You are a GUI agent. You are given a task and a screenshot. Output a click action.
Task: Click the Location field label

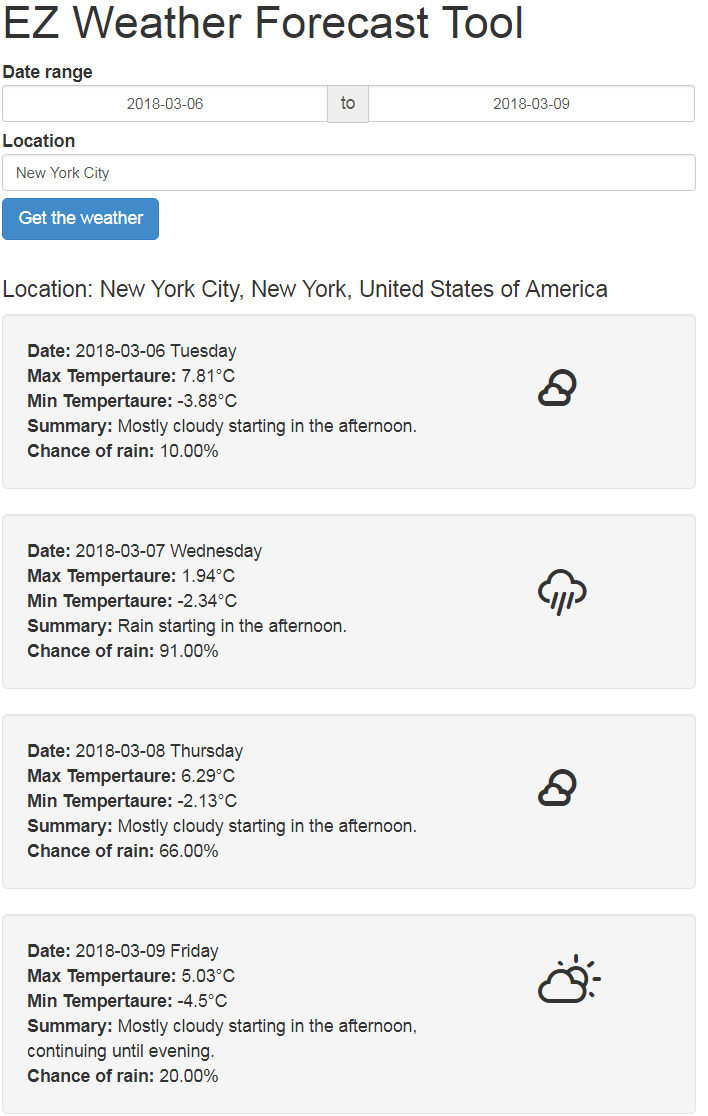(39, 141)
